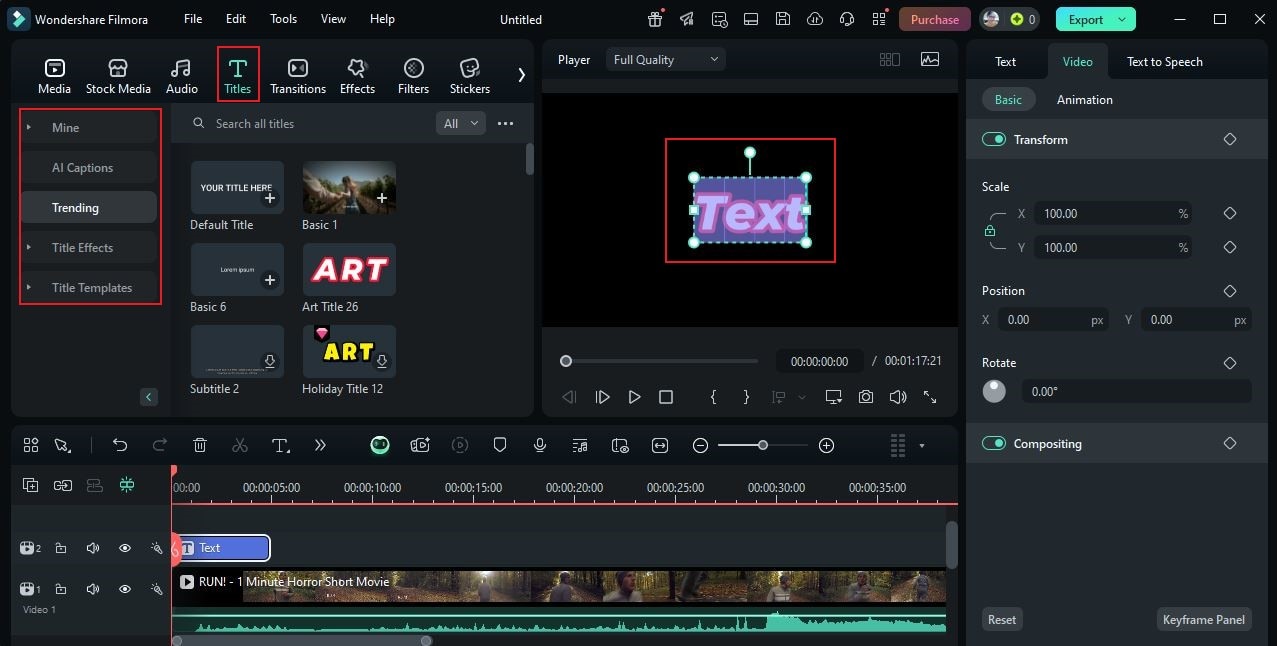Open the Audio tab
Image resolution: width=1277 pixels, height=646 pixels.
point(181,76)
